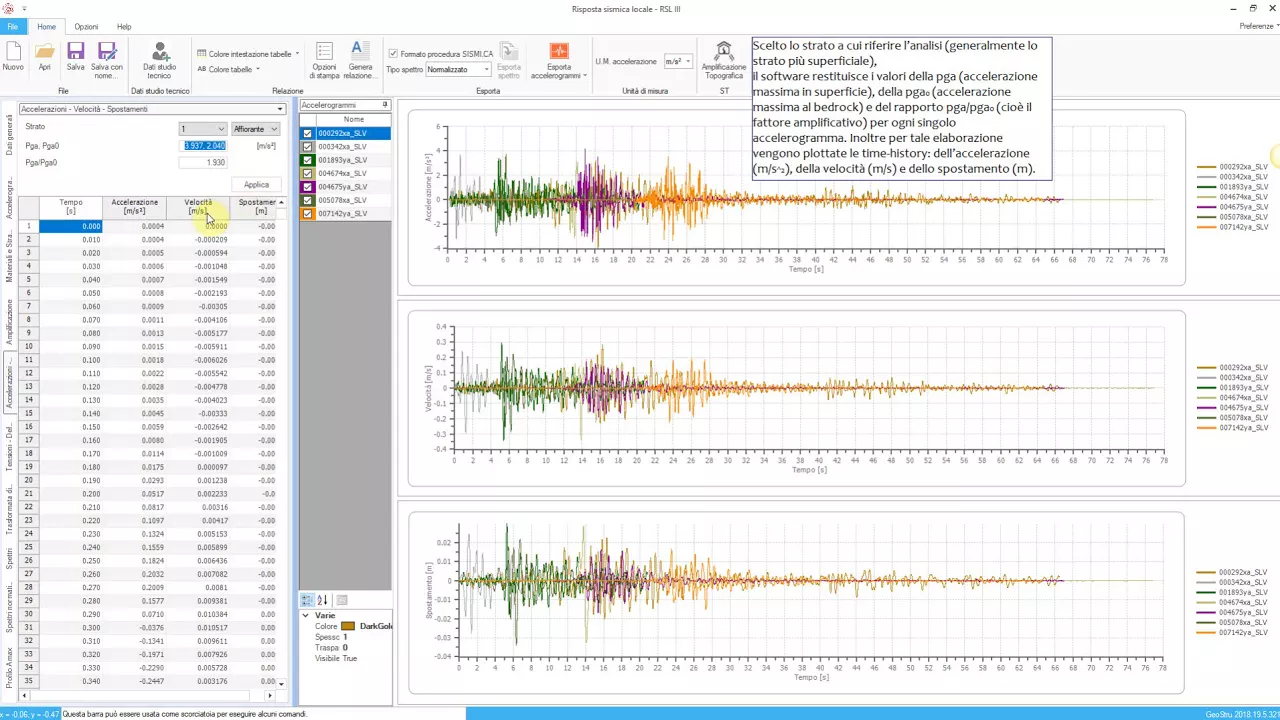Click the table icon beside Colore intestazione tabelle

[201, 54]
